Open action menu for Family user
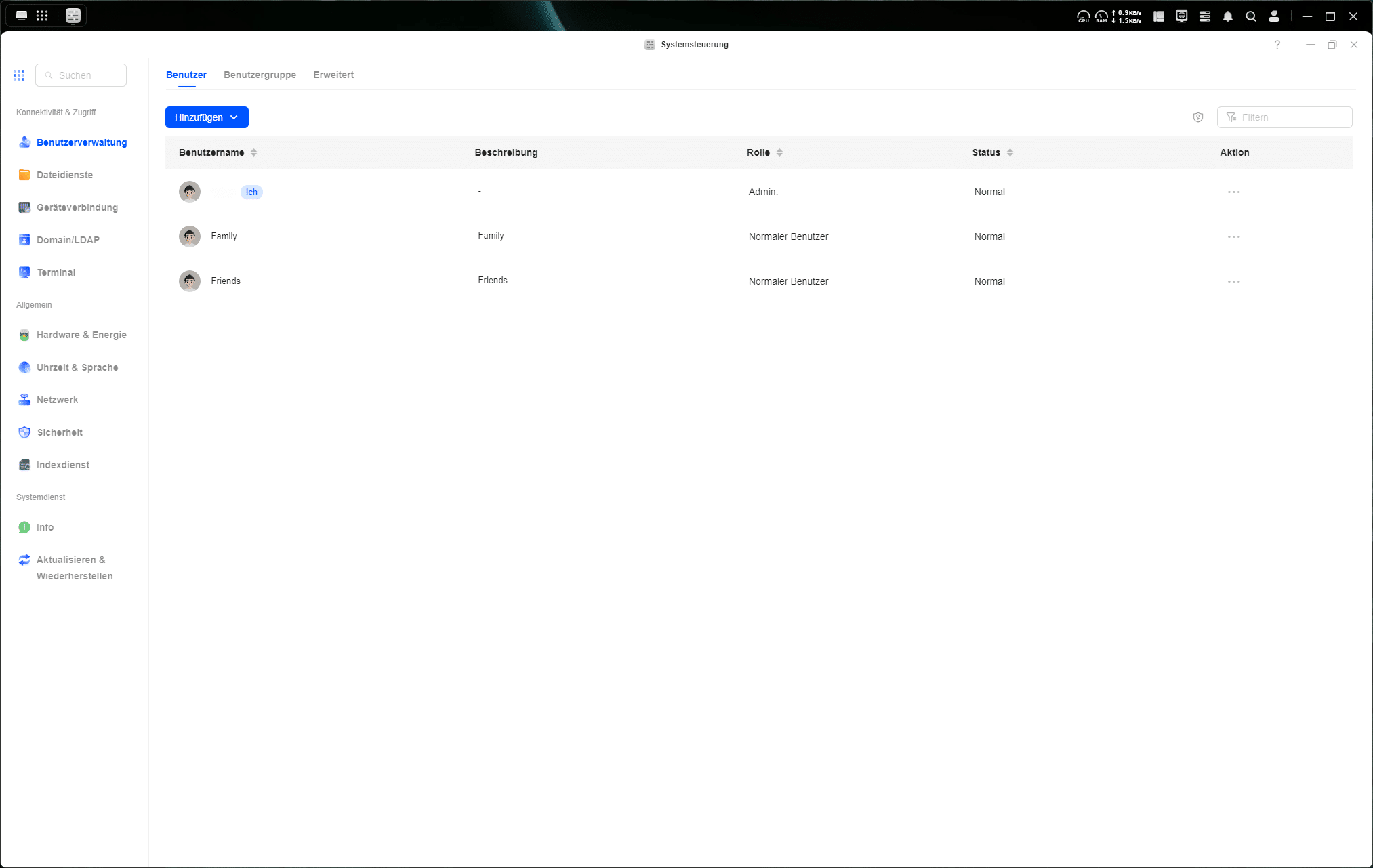Image resolution: width=1373 pixels, height=868 pixels. pyautogui.click(x=1233, y=237)
